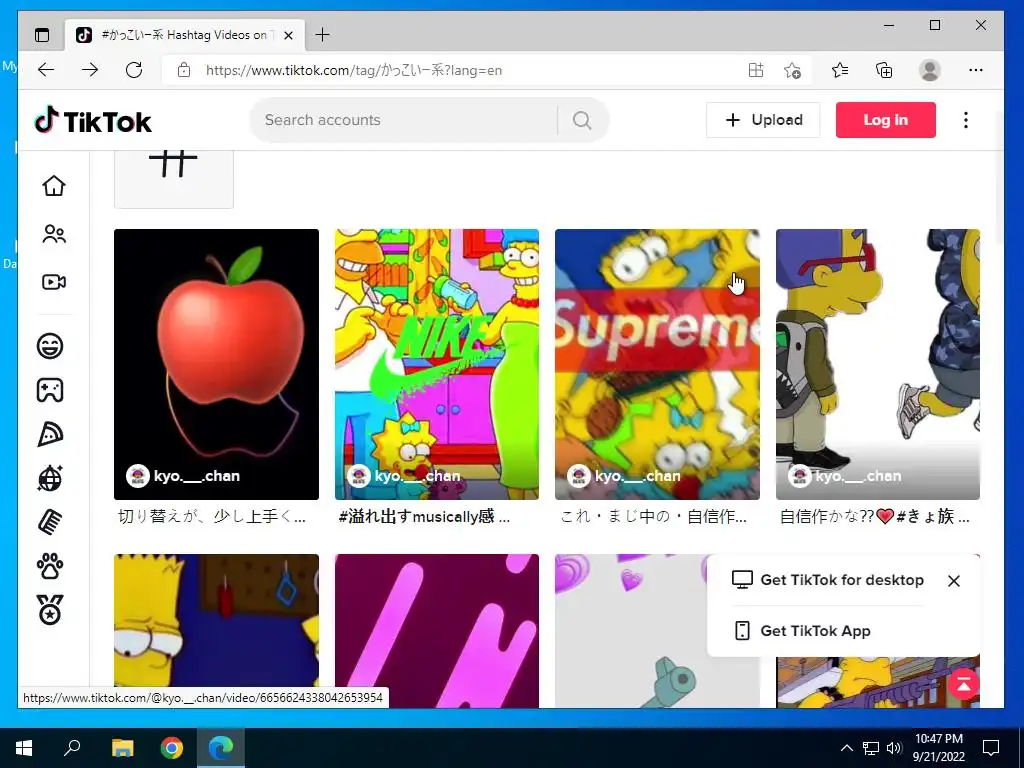
Task: Select the Beauty comb category icon
Action: 50,522
